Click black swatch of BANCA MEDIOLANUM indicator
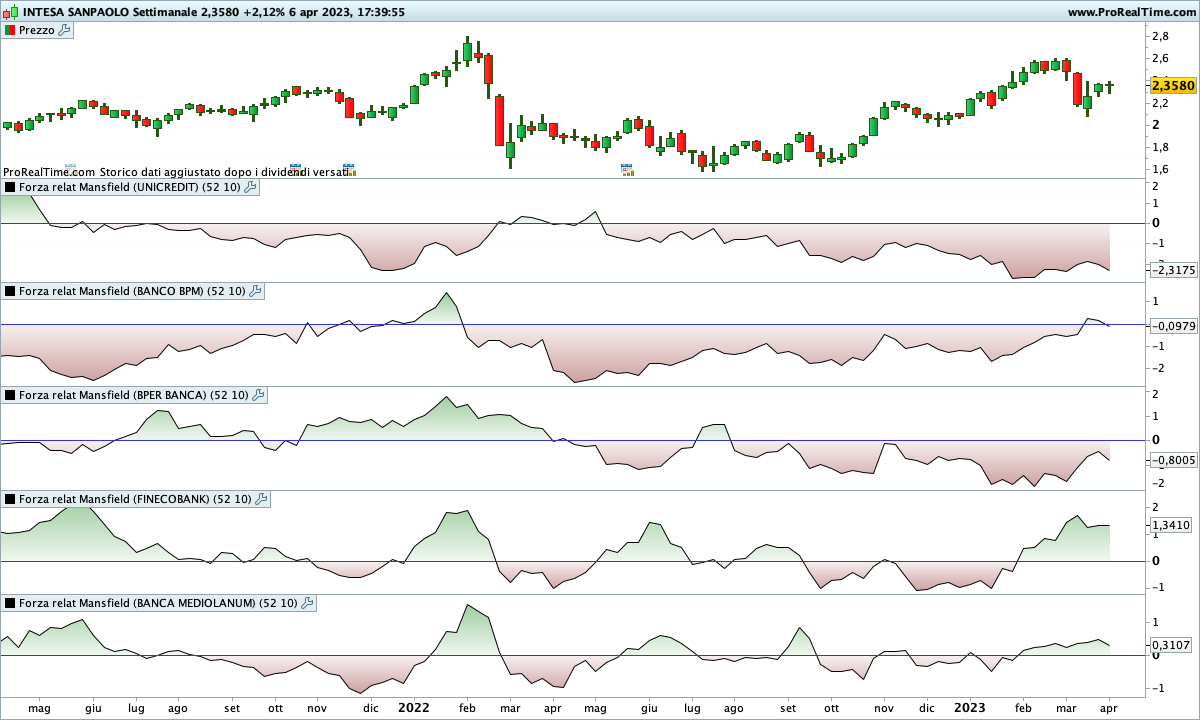Screen dimensions: 1200x720 (x=10, y=603)
